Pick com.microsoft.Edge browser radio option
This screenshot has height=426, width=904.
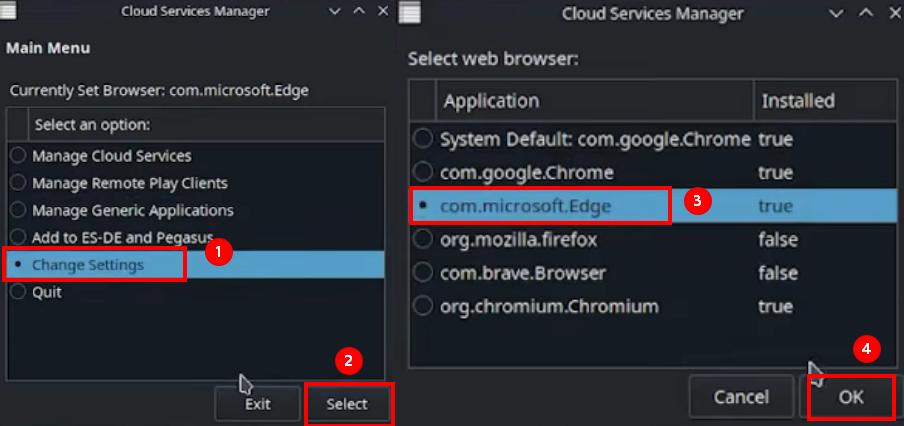[423, 206]
